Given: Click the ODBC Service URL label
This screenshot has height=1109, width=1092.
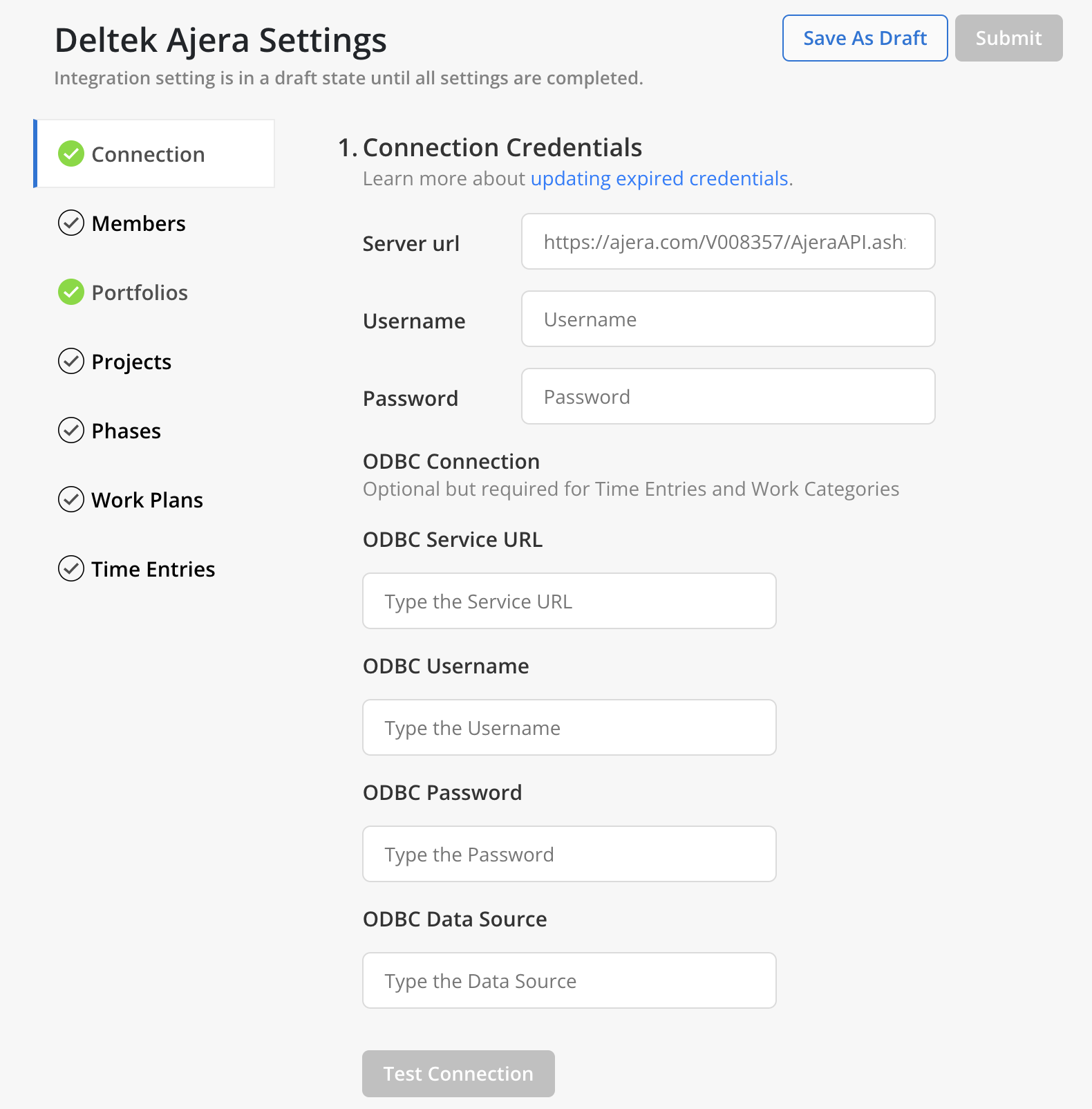Looking at the screenshot, I should pyautogui.click(x=453, y=539).
